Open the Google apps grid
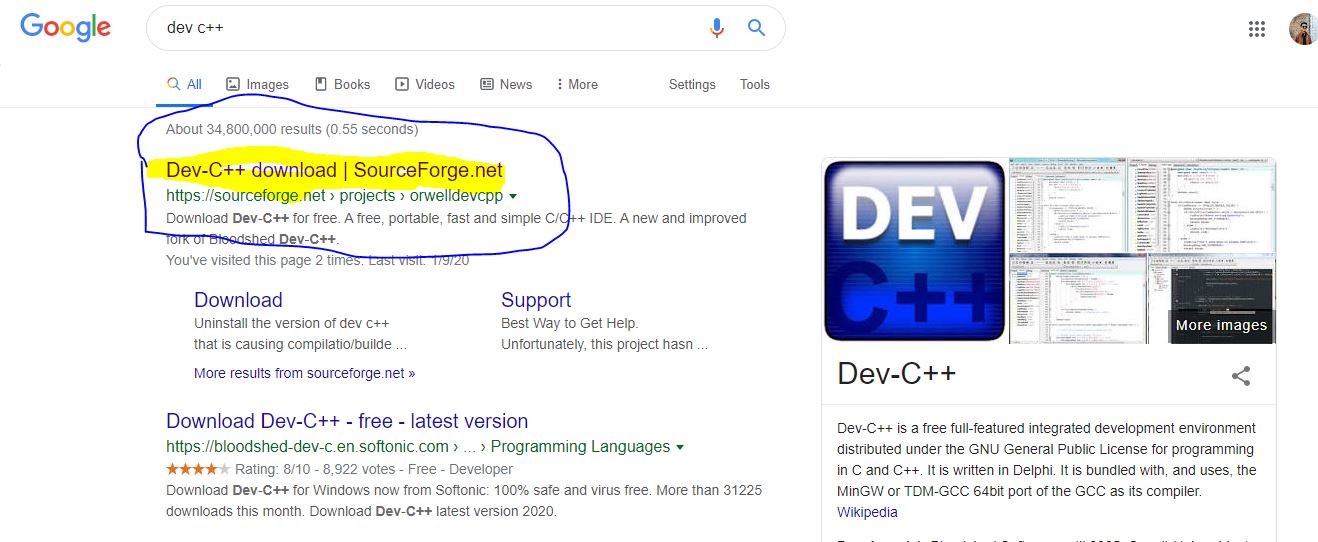Screen dimensions: 1318x542 coord(1257,29)
